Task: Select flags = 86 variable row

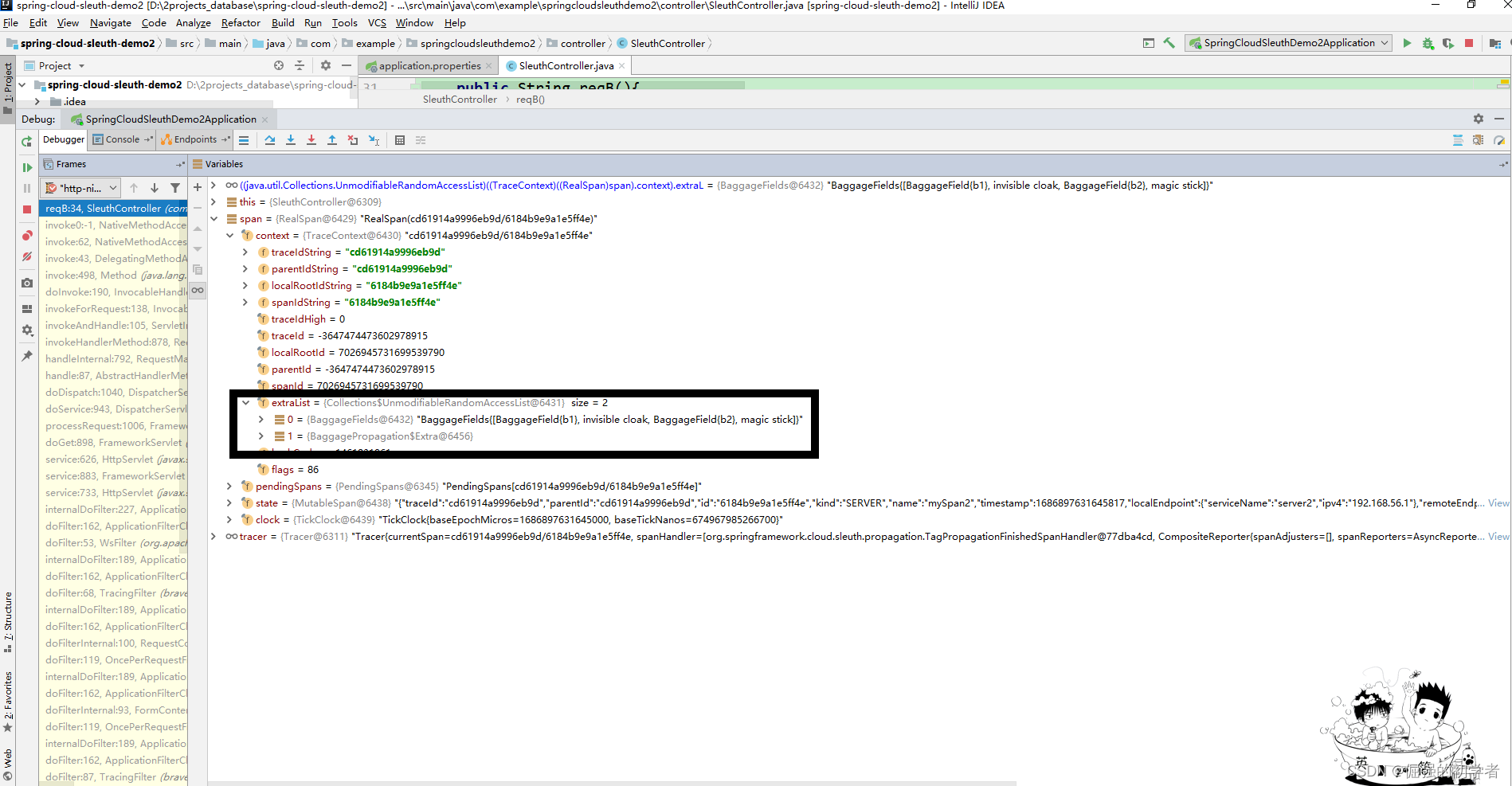Action: pyautogui.click(x=288, y=469)
